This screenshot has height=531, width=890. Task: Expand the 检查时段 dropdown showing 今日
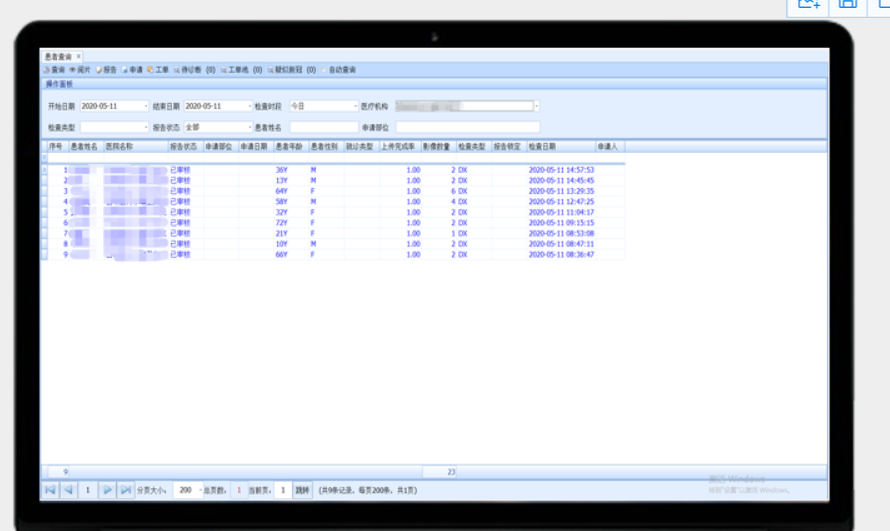coord(356,106)
